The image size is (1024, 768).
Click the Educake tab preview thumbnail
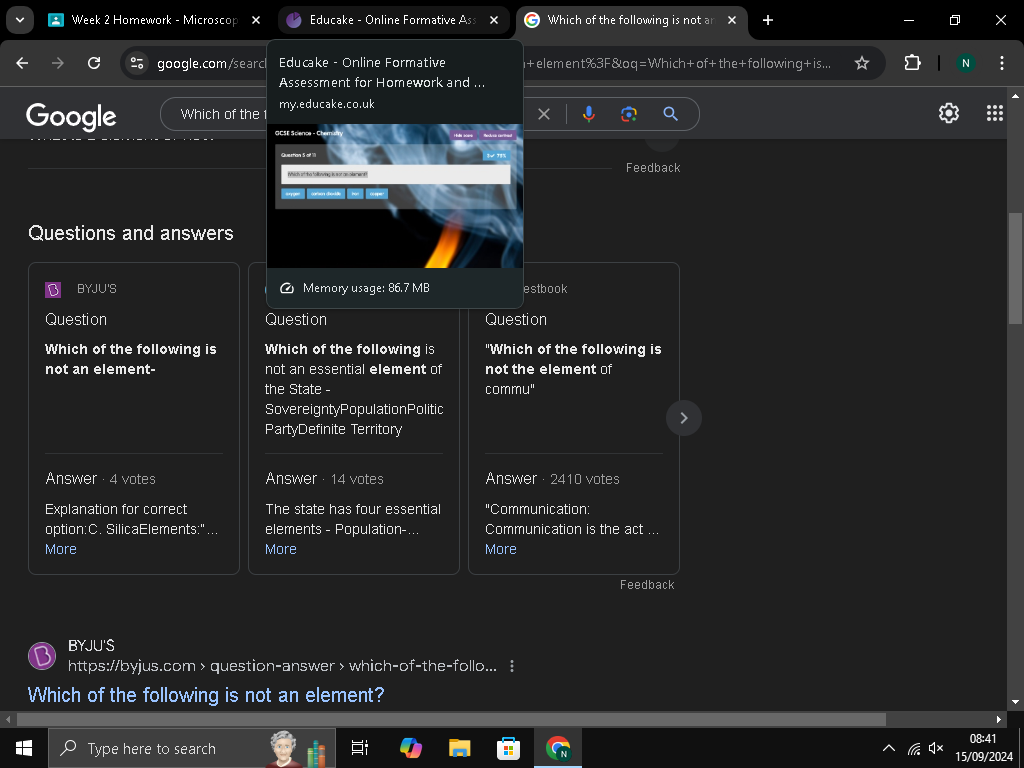pyautogui.click(x=395, y=196)
